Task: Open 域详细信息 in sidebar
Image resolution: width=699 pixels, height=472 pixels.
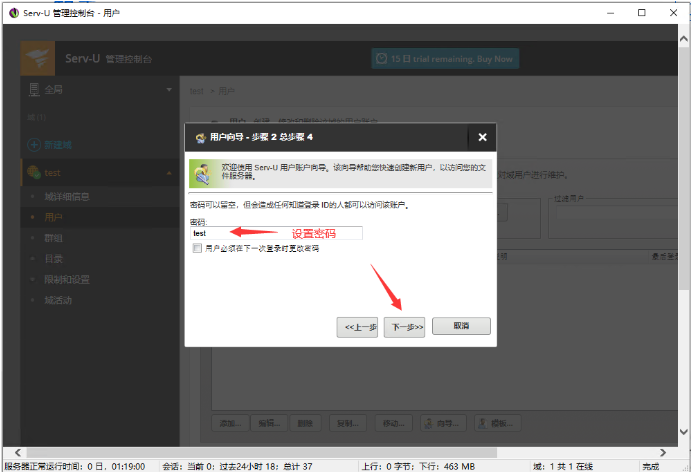Action: (x=67, y=197)
